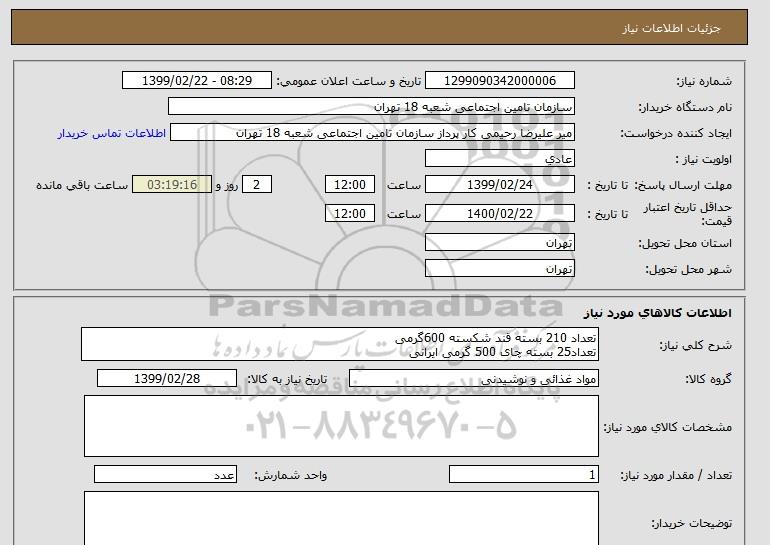Click the price validity date 1400/02/22
770x545 pixels.
coord(499,214)
